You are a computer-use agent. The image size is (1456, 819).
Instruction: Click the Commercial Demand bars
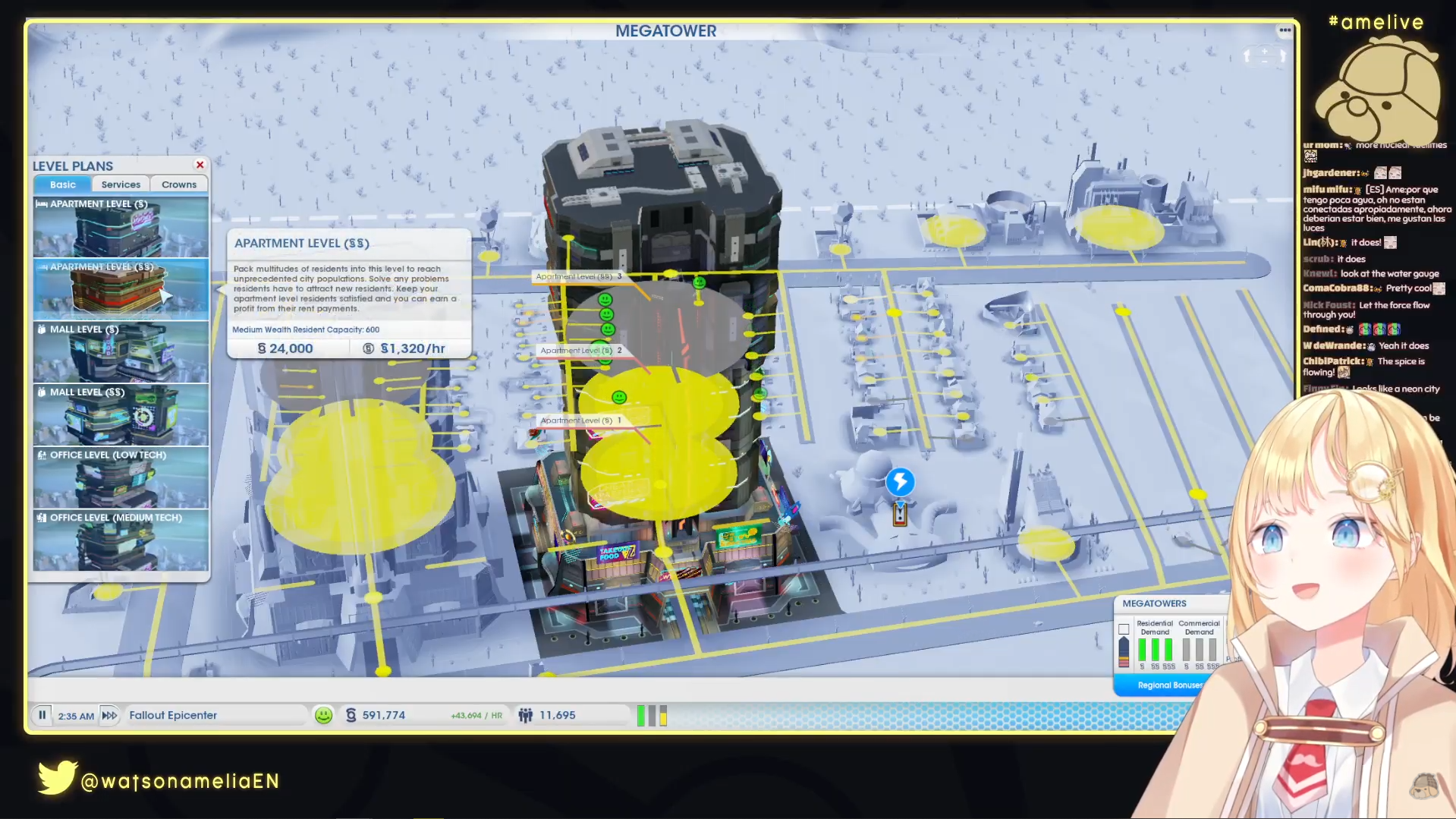coord(1200,650)
